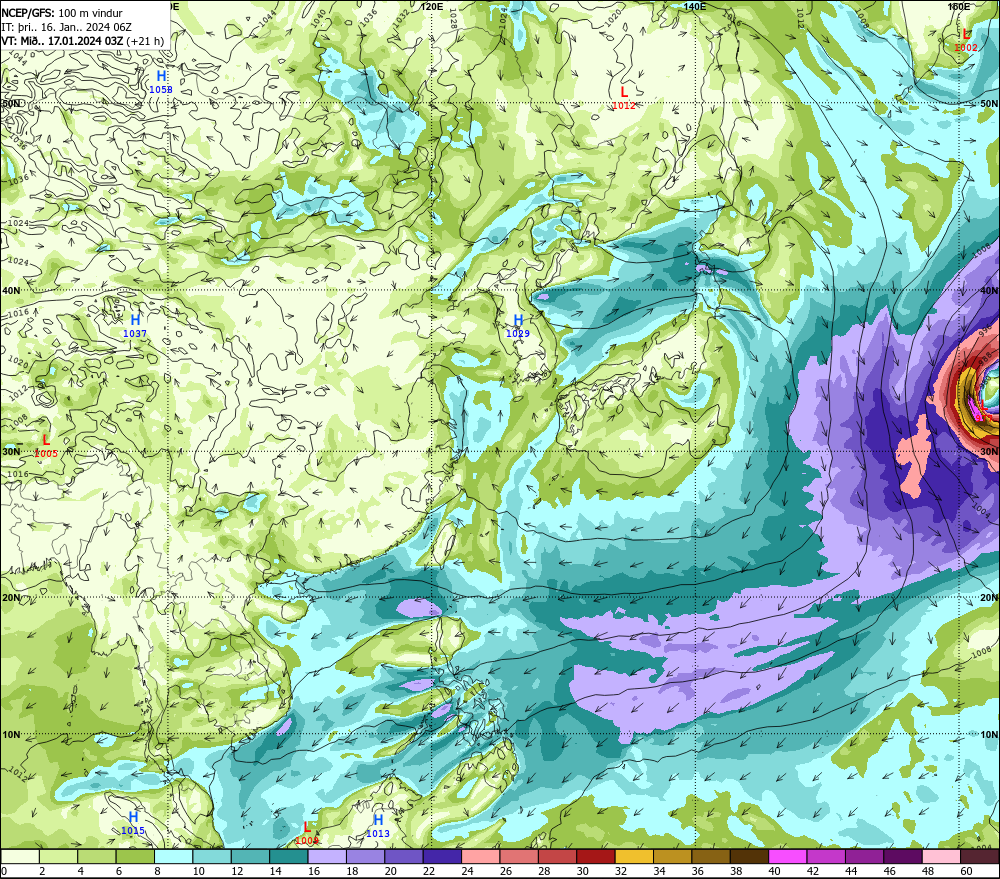Click the NCEP/GFS 100 m vindur title
This screenshot has width=1000, height=879.
pos(62,13)
